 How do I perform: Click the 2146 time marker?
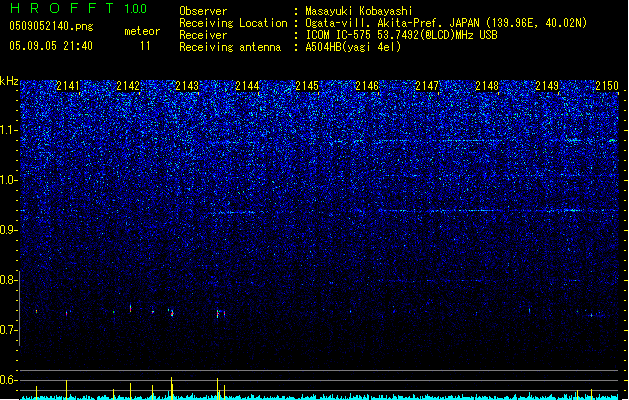click(367, 86)
